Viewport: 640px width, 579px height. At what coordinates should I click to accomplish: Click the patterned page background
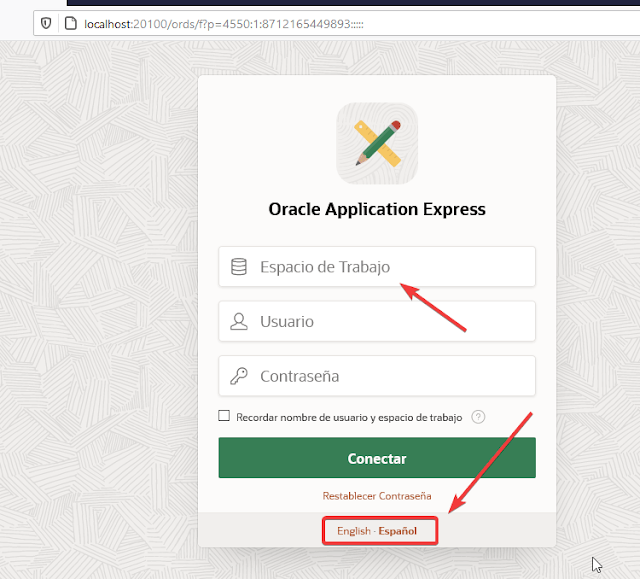[100, 300]
